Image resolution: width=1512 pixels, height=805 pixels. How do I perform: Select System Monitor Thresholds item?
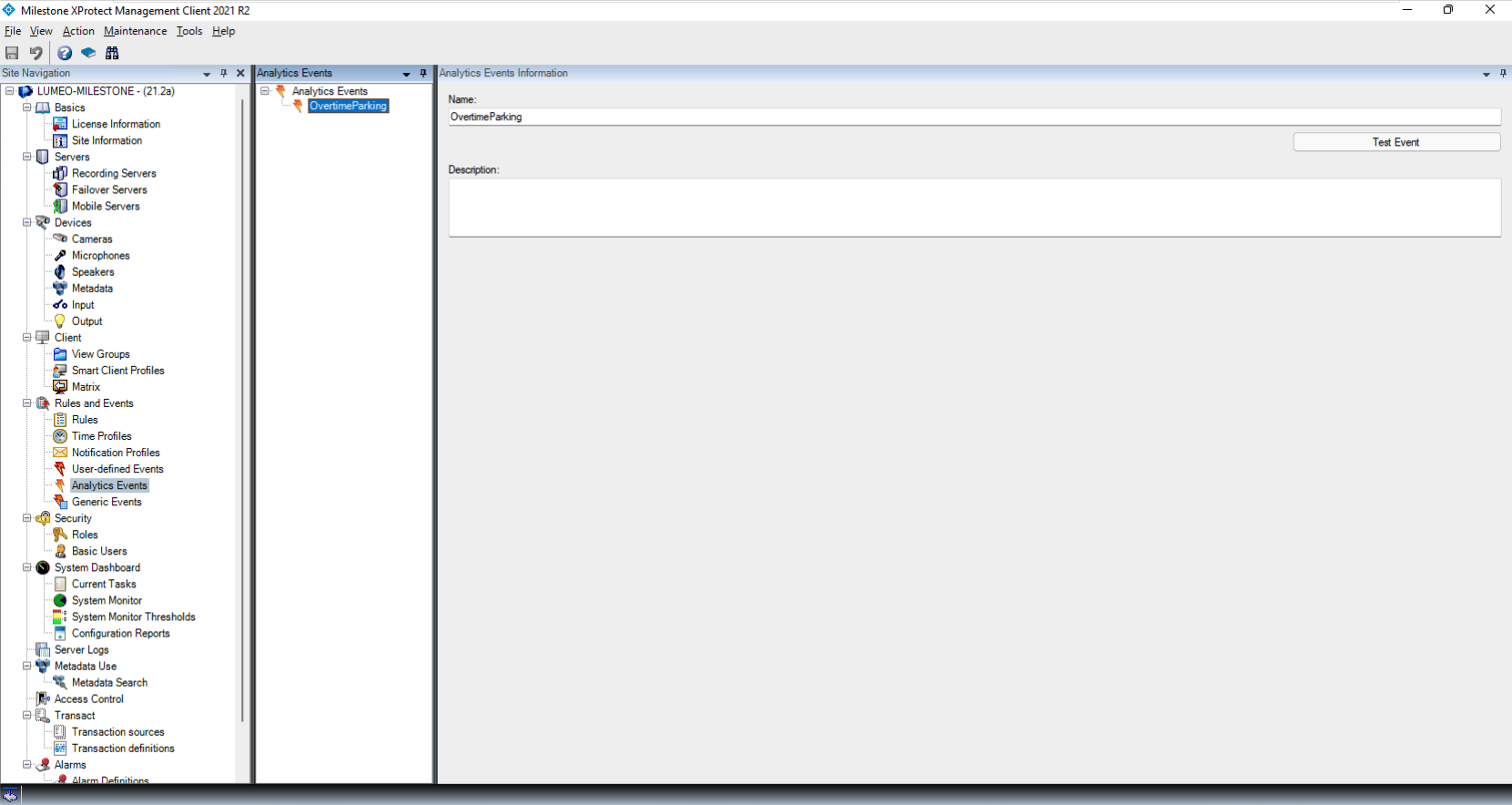(134, 616)
